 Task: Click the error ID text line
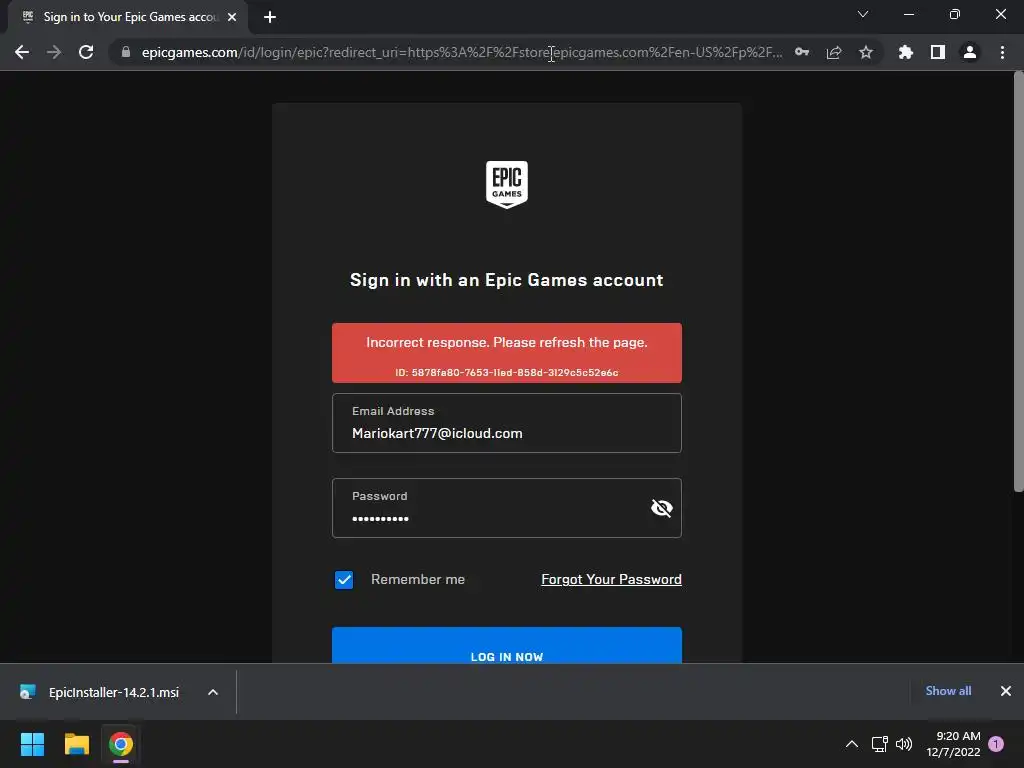click(x=507, y=372)
